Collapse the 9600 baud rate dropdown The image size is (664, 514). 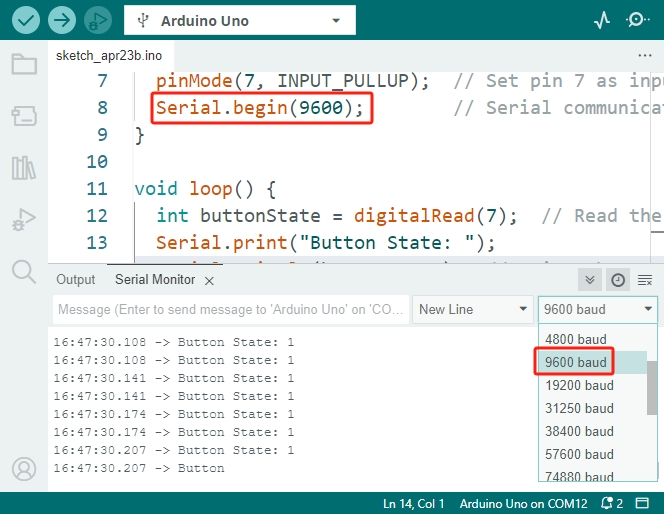[x=598, y=310]
